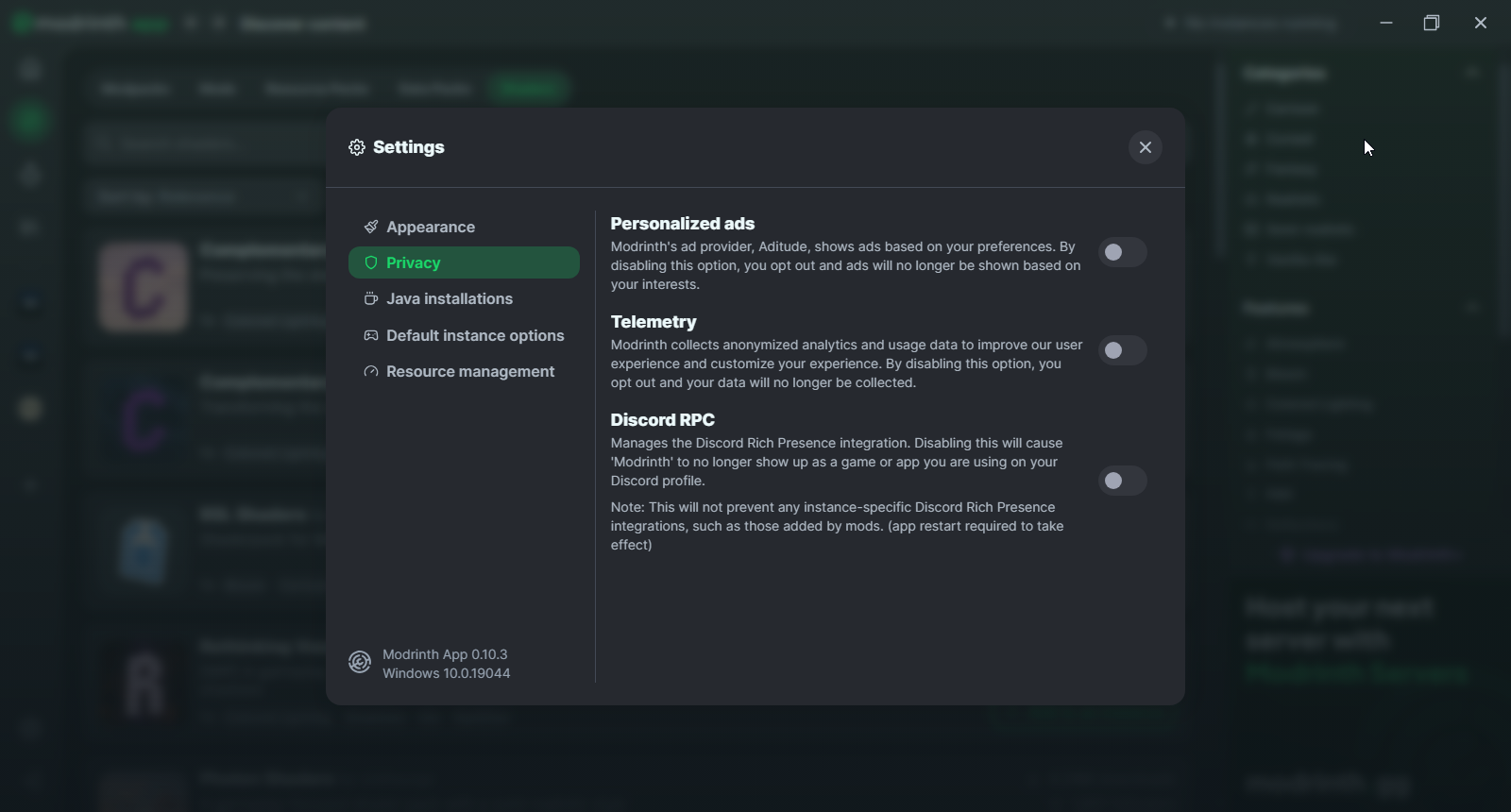Switch to the Java installations tab

coord(464,299)
